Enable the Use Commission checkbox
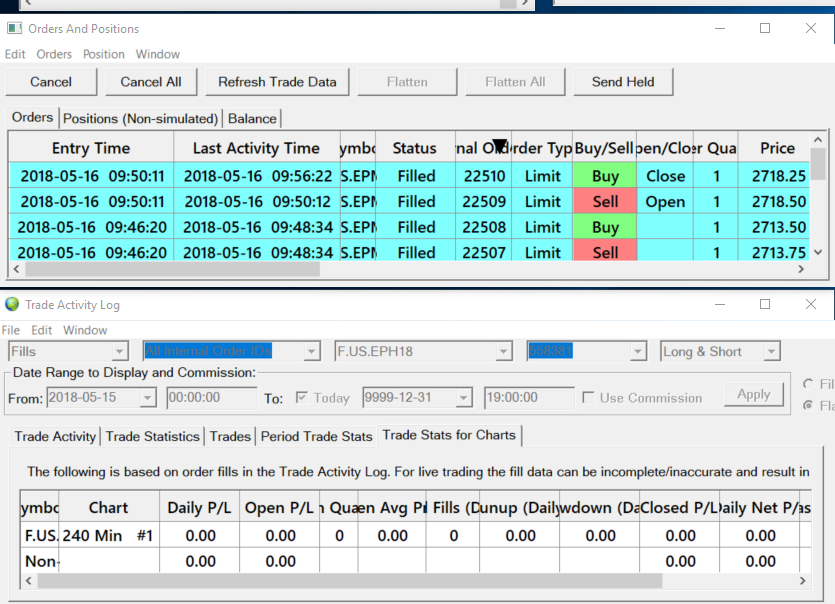Screen dimensions: 835x604 point(589,398)
